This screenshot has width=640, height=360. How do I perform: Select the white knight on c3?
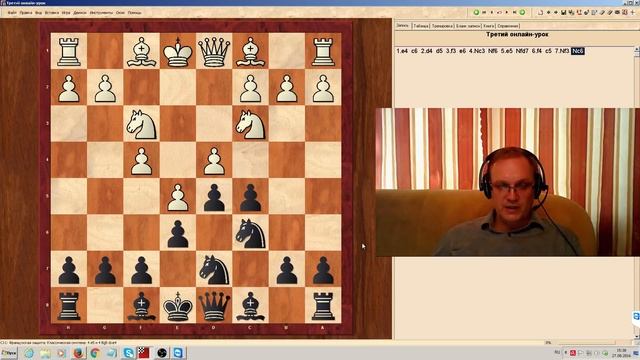(x=250, y=124)
